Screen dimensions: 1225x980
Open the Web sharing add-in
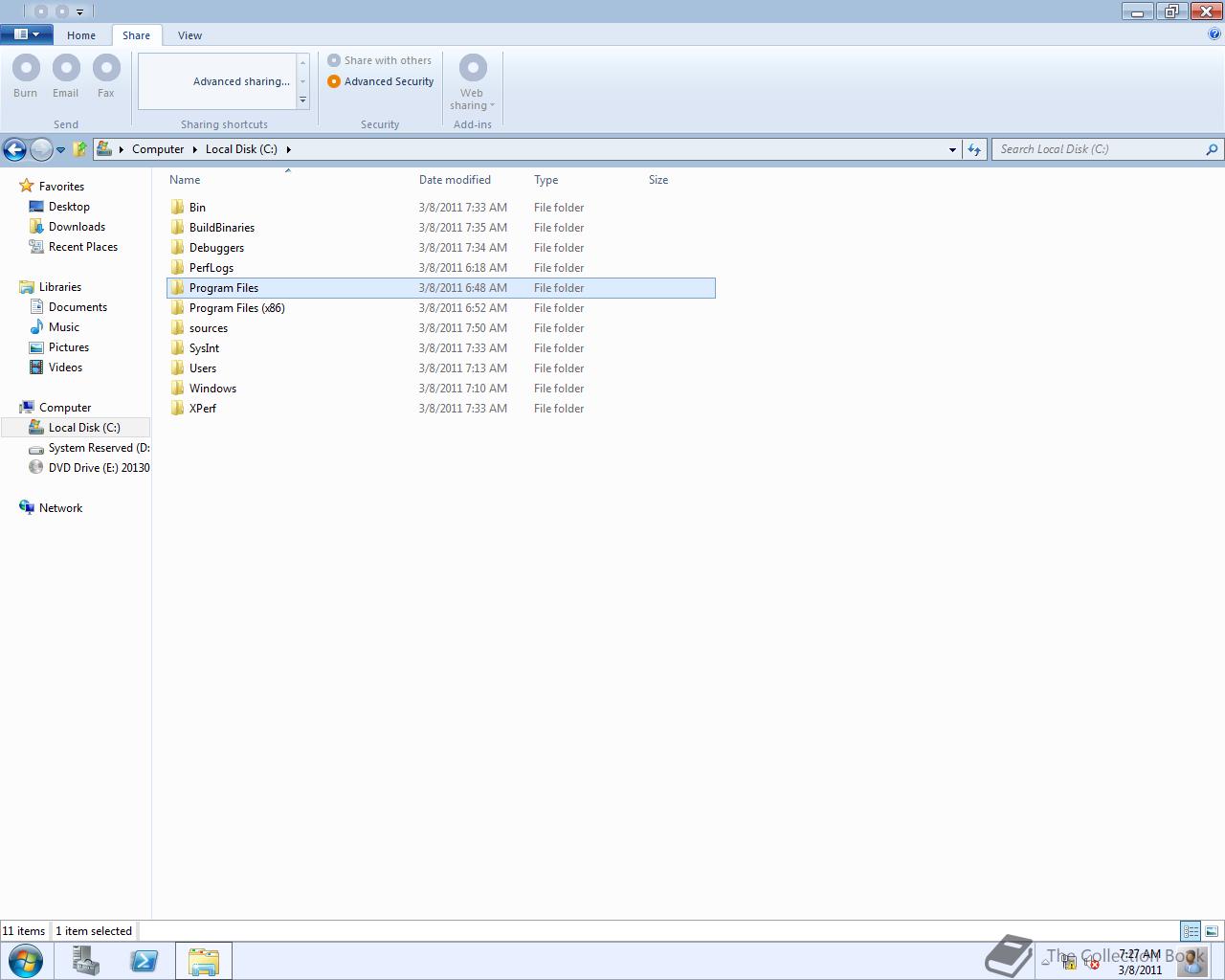pyautogui.click(x=473, y=82)
